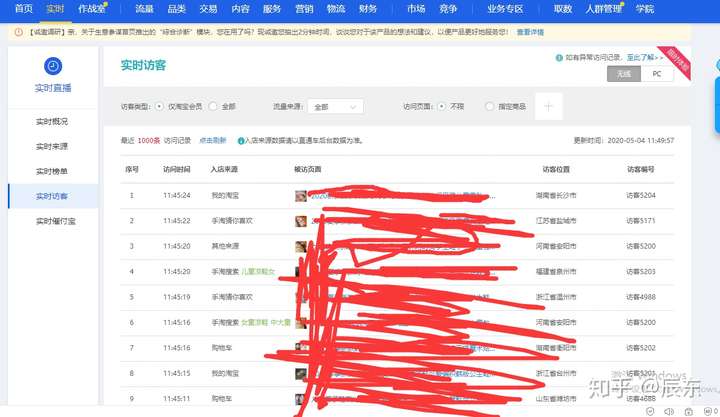Click 入店来源 column header
The width and height of the screenshot is (720, 417).
225,169
